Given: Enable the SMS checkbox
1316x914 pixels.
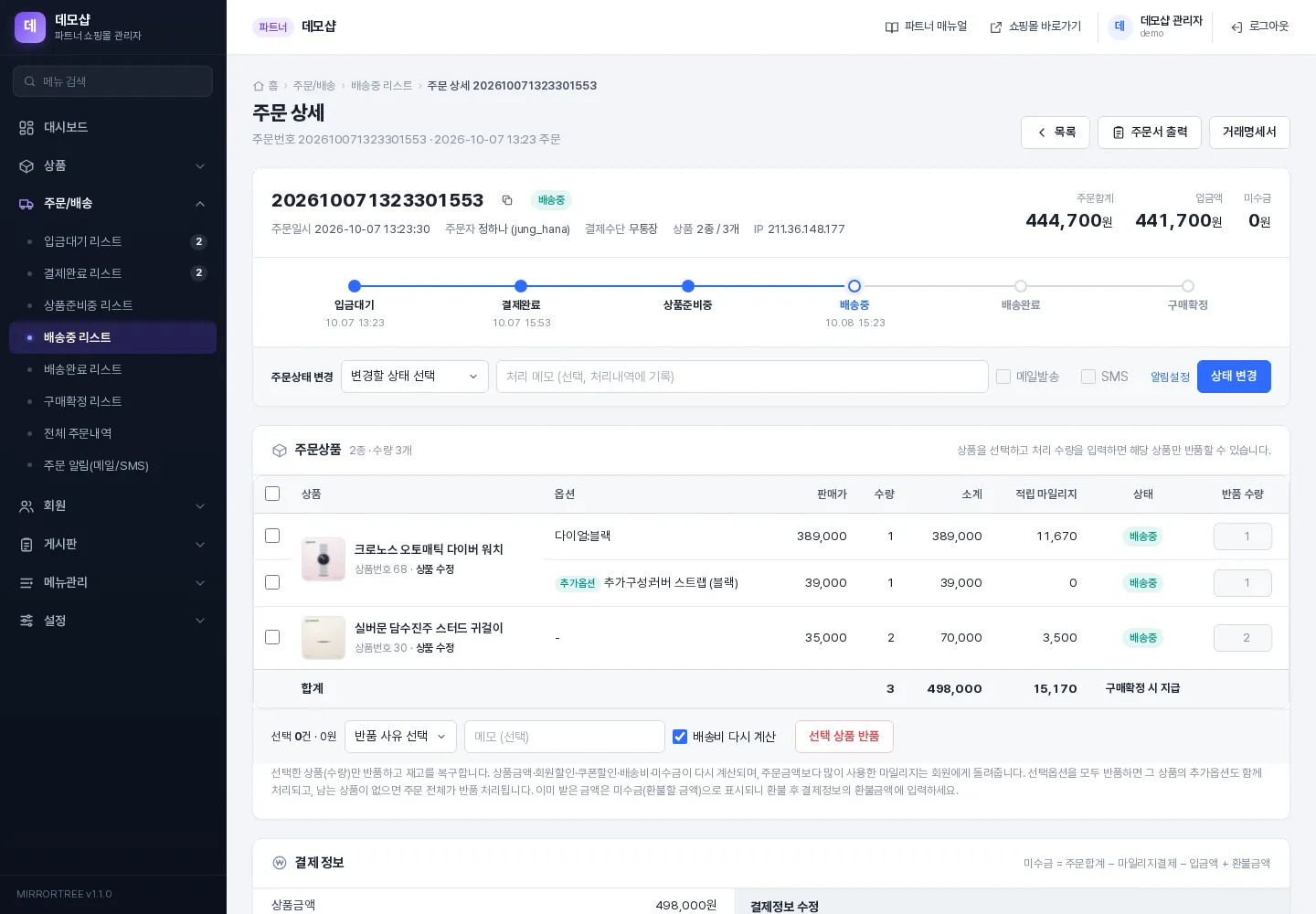Looking at the screenshot, I should pos(1088,377).
